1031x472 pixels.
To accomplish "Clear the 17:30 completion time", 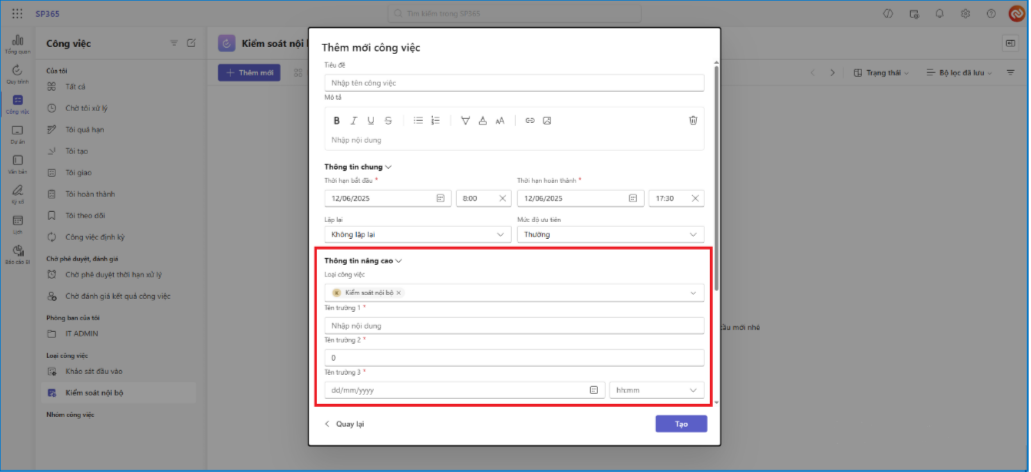I will [695, 198].
